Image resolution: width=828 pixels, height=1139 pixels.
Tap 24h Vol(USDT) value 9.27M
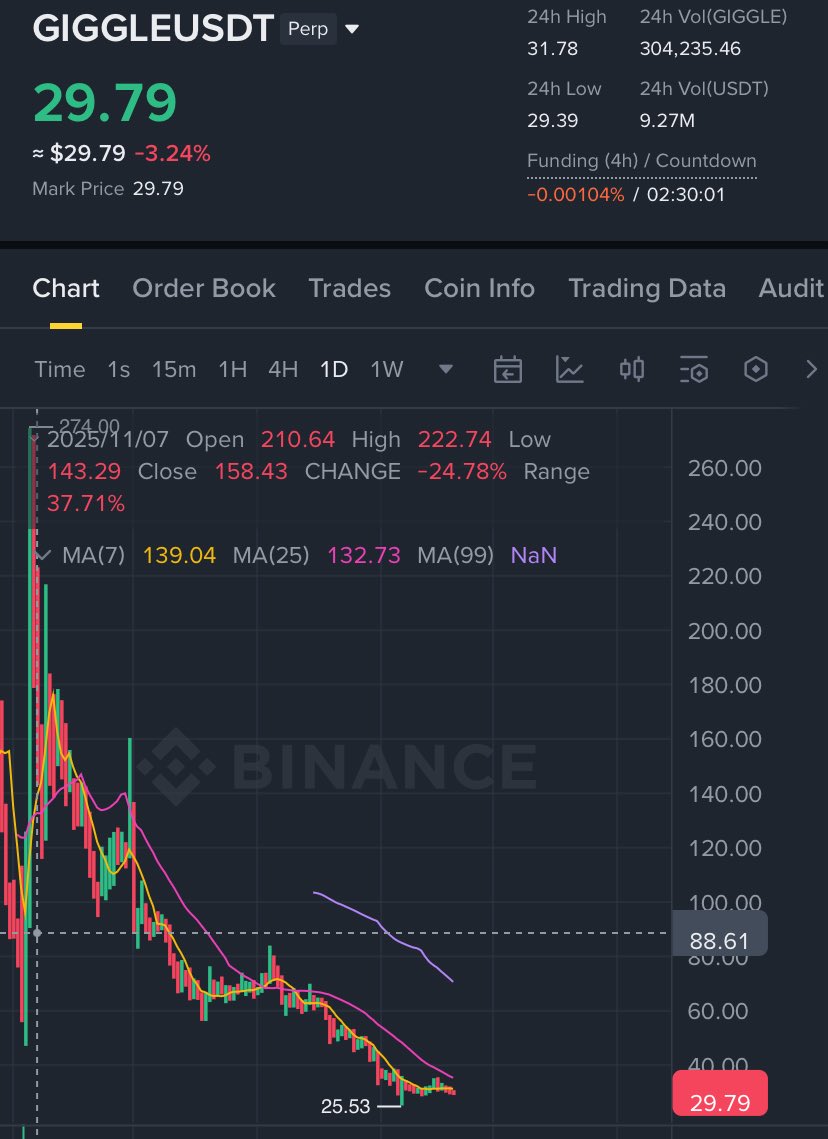[x=667, y=121]
